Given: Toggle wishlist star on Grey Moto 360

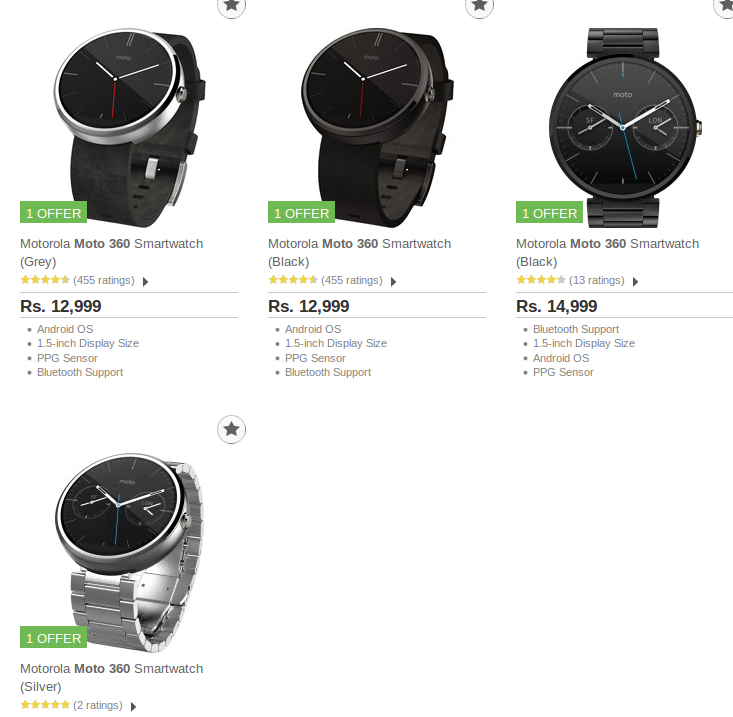Looking at the screenshot, I should coord(231,6).
